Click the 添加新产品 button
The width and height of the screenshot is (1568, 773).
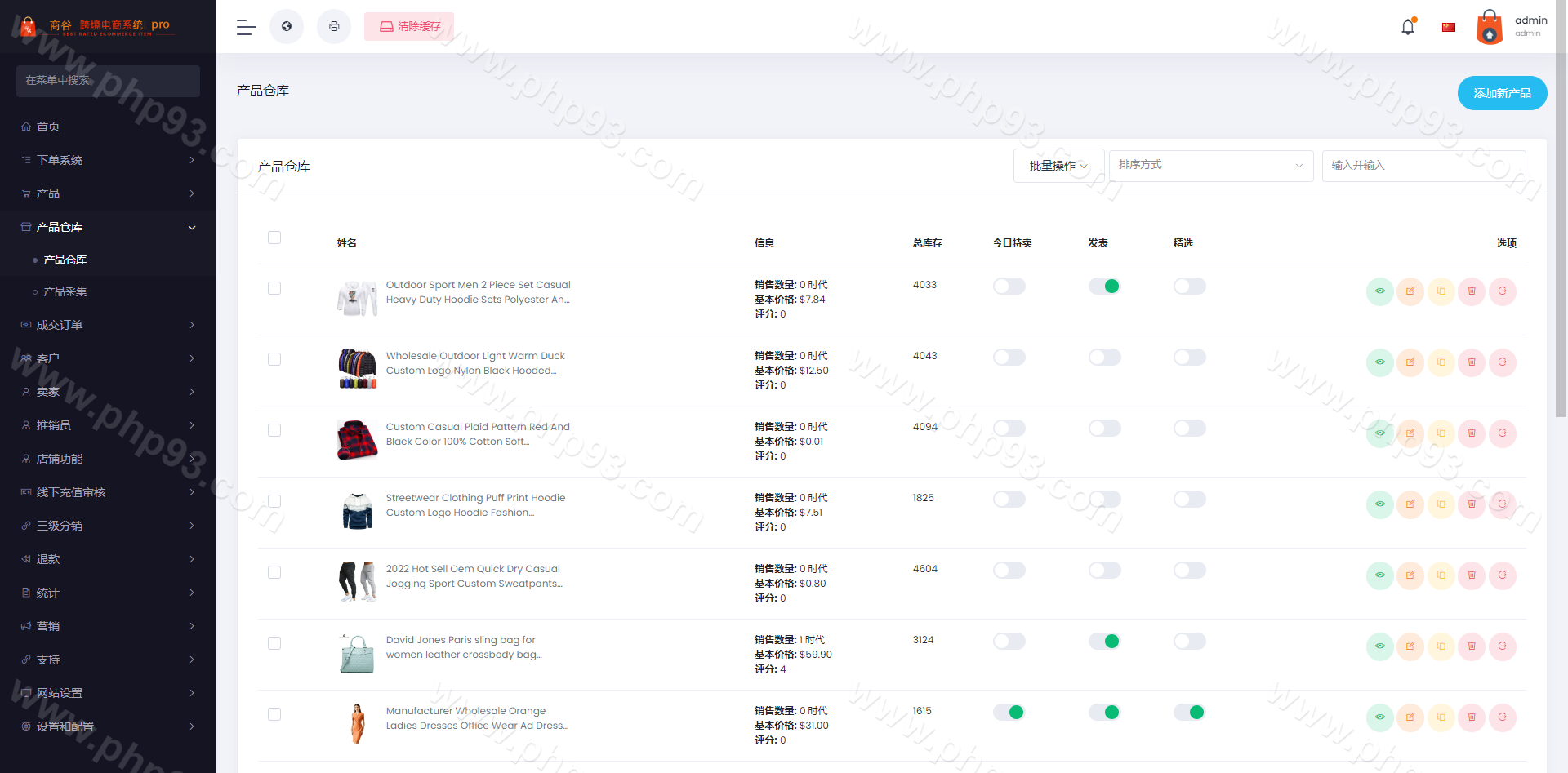[x=1502, y=93]
